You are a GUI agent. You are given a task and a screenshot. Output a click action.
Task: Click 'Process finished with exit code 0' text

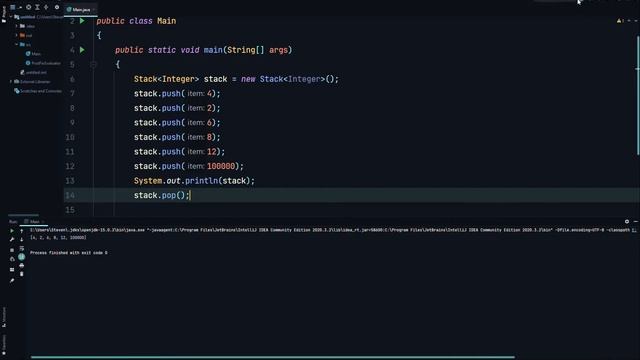tap(69, 253)
